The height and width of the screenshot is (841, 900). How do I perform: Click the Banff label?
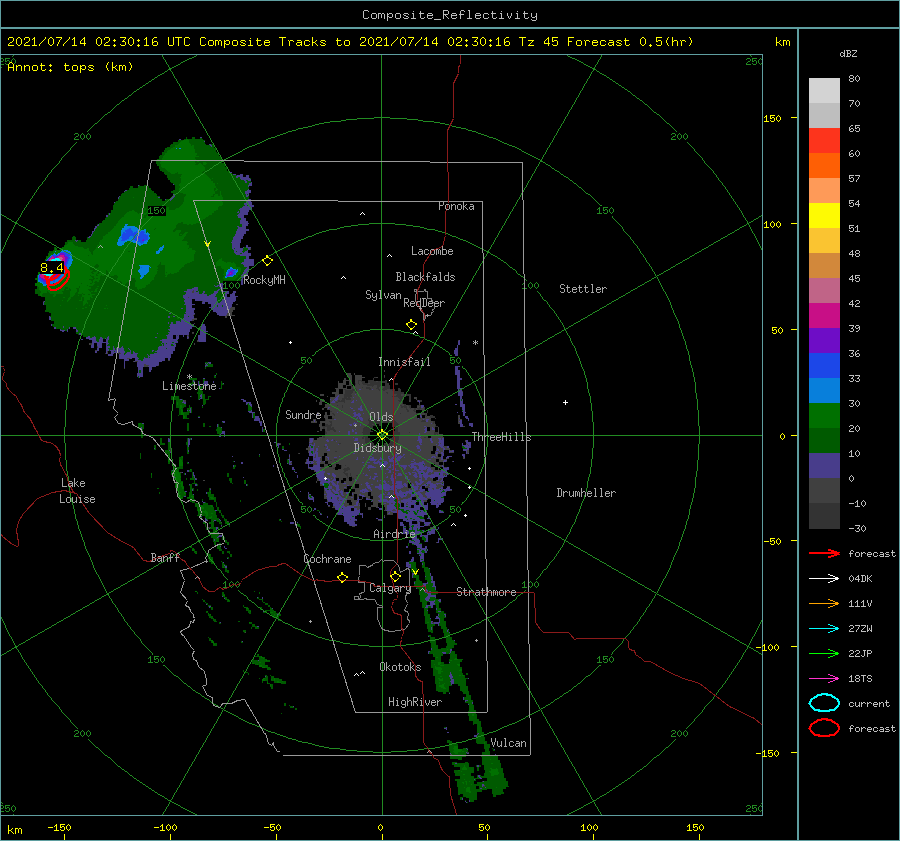(165, 557)
